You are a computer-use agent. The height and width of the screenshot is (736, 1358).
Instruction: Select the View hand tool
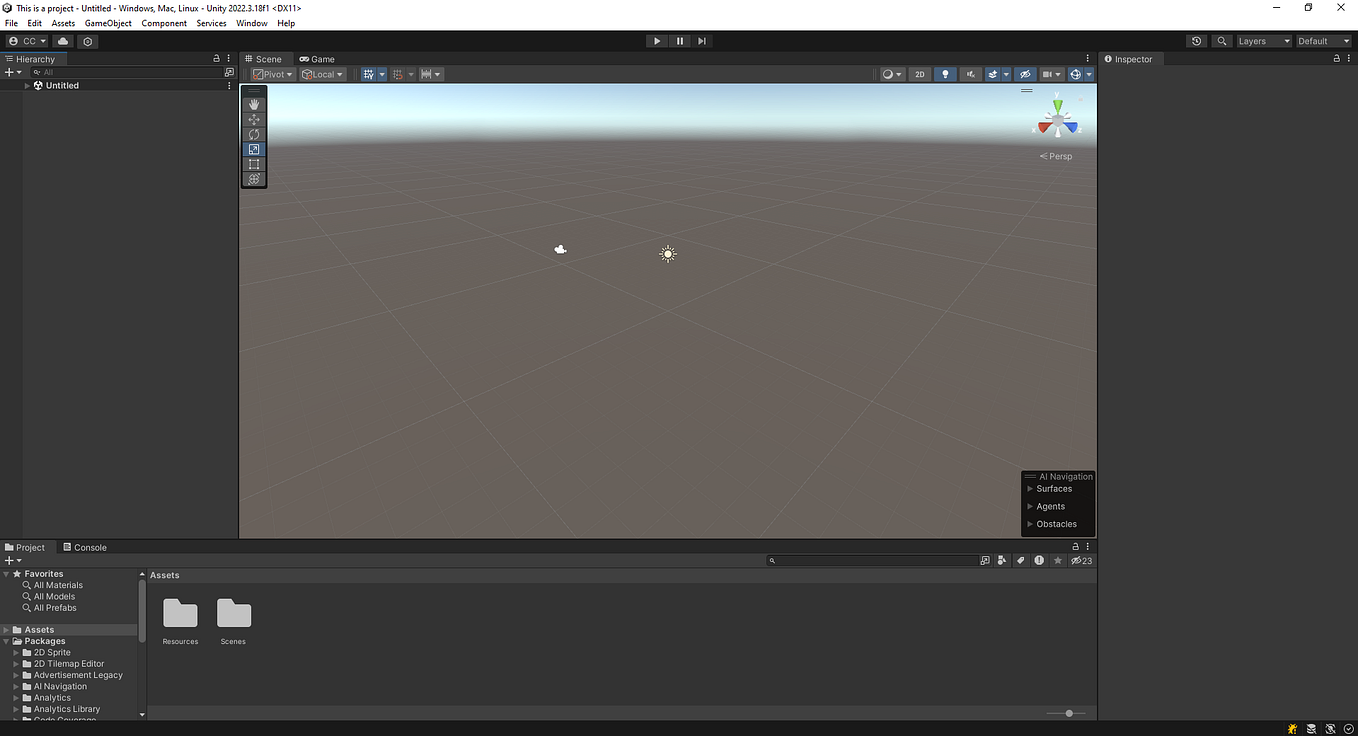tap(254, 103)
